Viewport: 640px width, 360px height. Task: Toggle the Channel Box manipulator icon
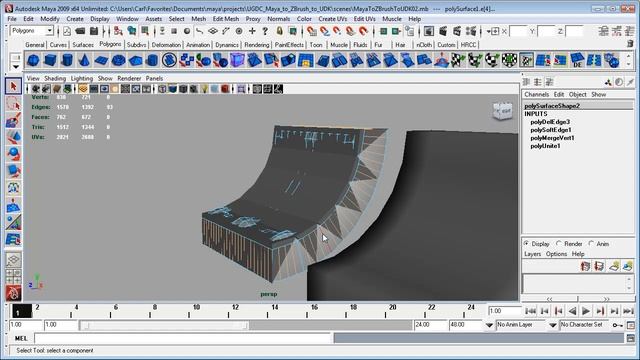point(608,82)
